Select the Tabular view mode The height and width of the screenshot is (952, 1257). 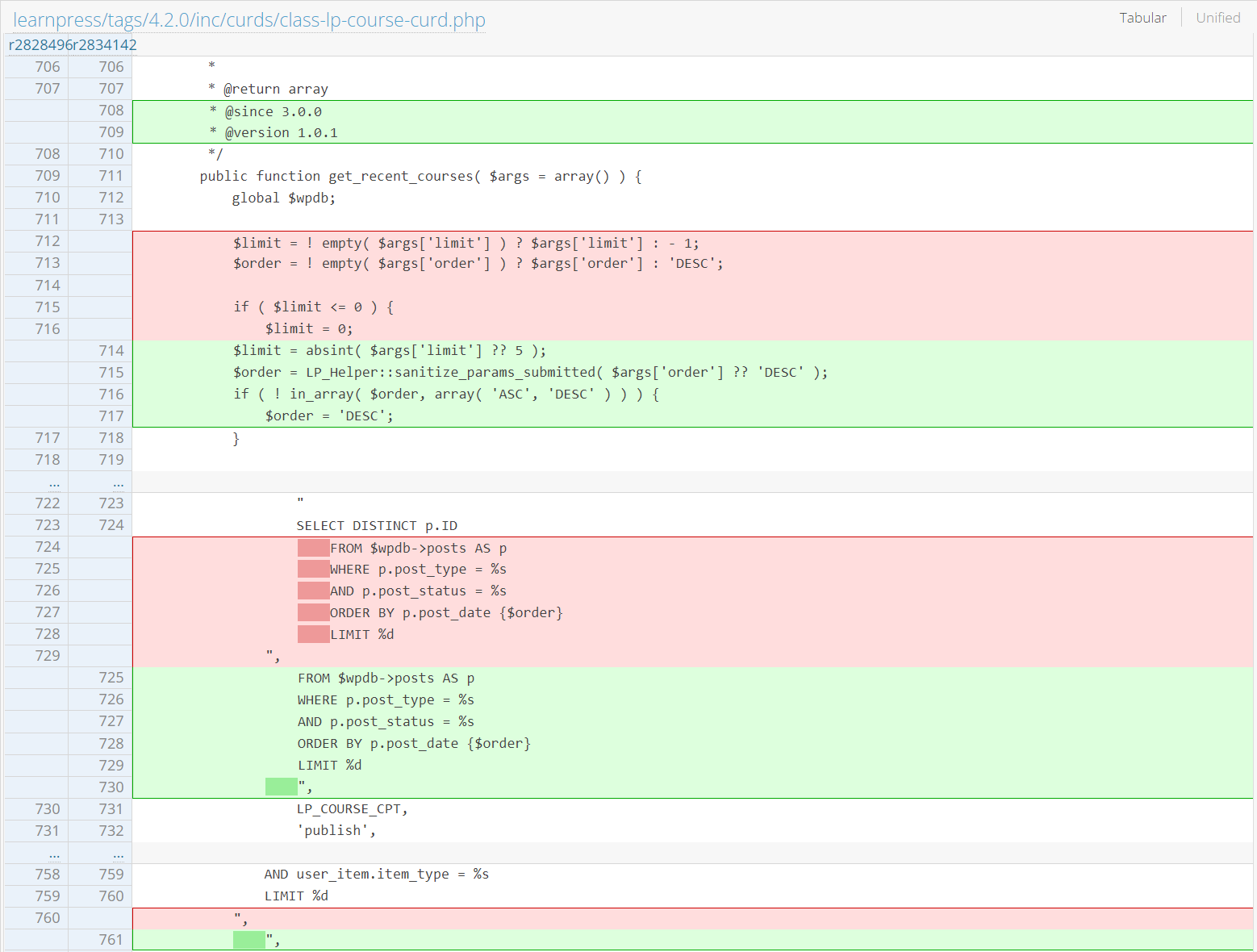pyautogui.click(x=1142, y=17)
